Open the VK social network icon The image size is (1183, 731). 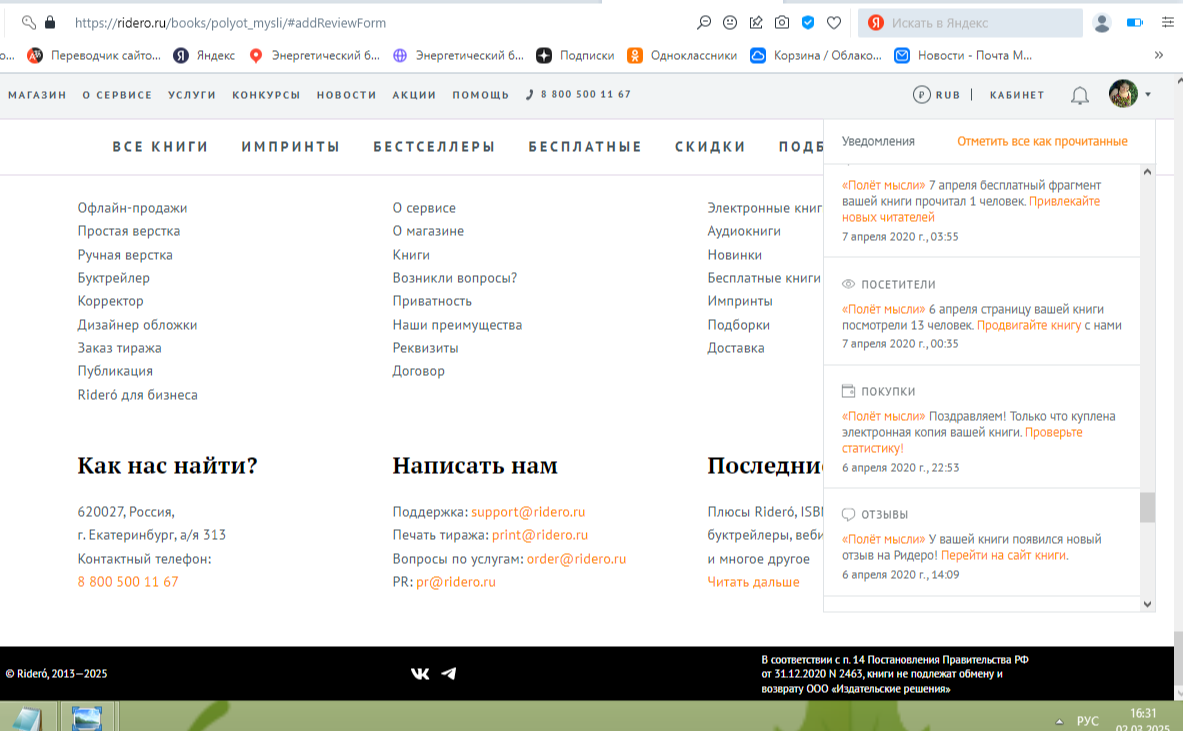[420, 674]
